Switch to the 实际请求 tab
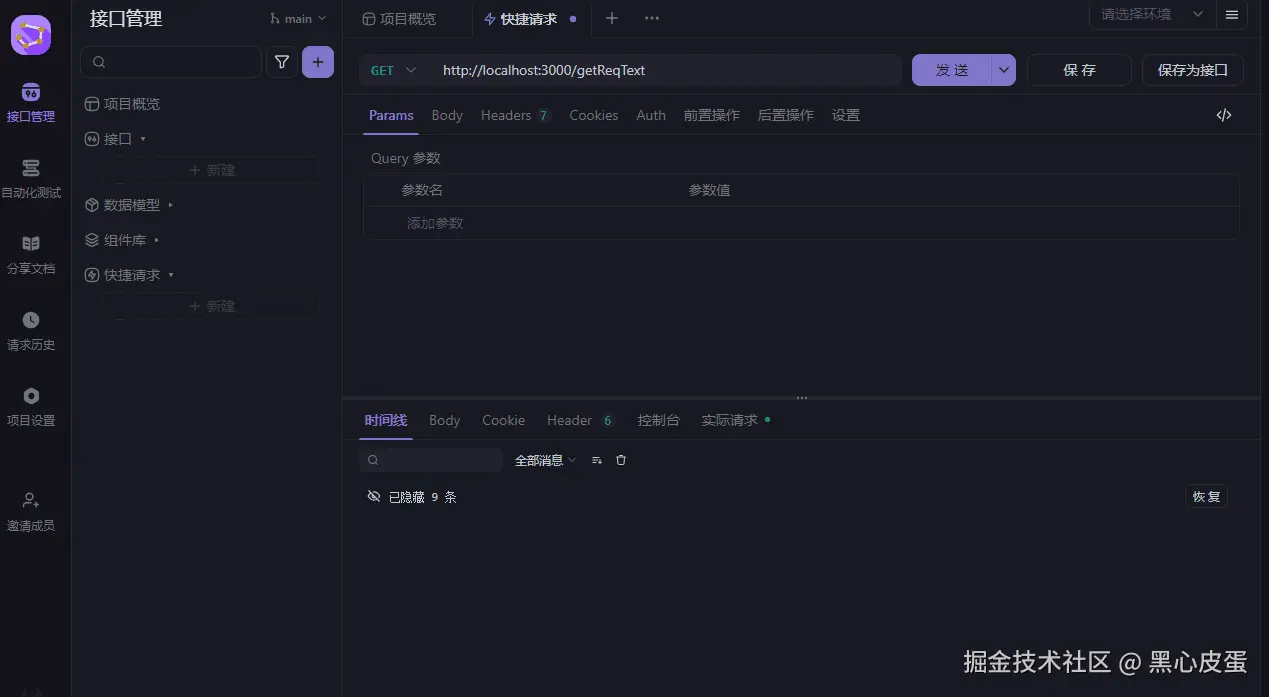Image resolution: width=1269 pixels, height=697 pixels. [x=729, y=420]
